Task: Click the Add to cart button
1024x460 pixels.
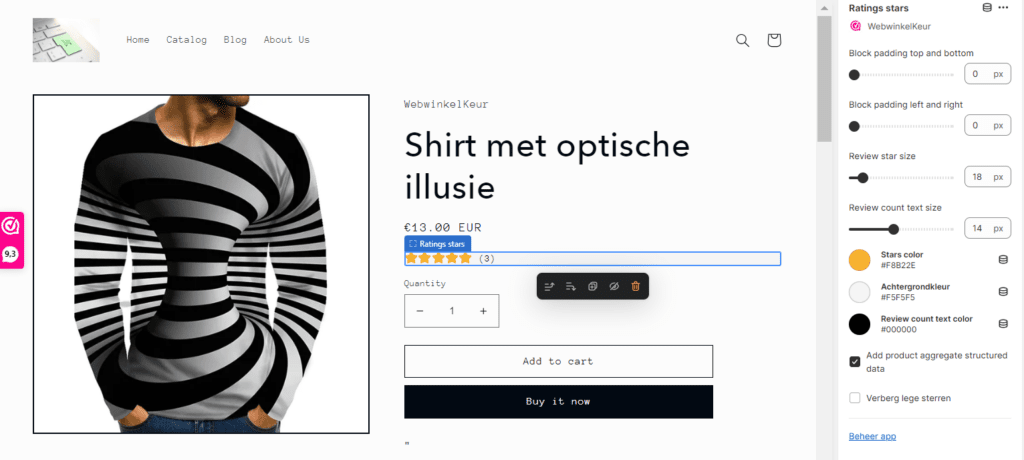Action: pyautogui.click(x=558, y=361)
